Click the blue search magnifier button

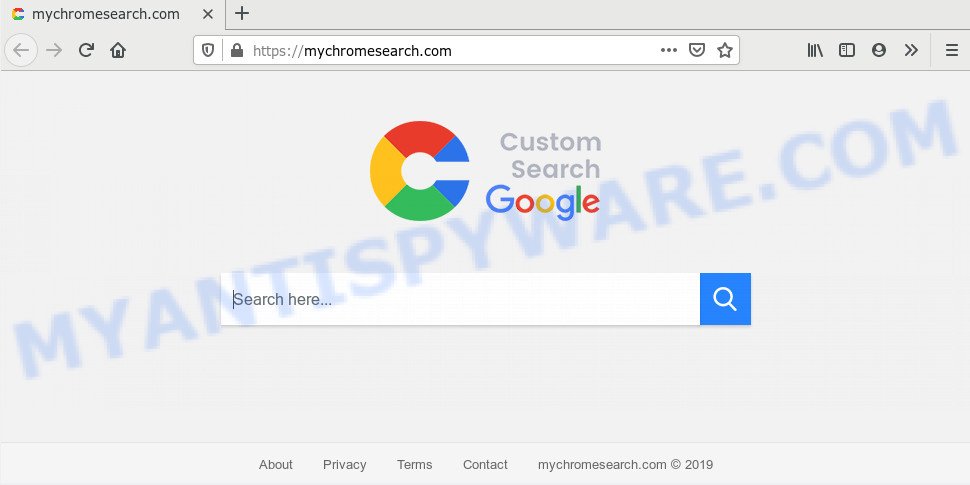(725, 299)
